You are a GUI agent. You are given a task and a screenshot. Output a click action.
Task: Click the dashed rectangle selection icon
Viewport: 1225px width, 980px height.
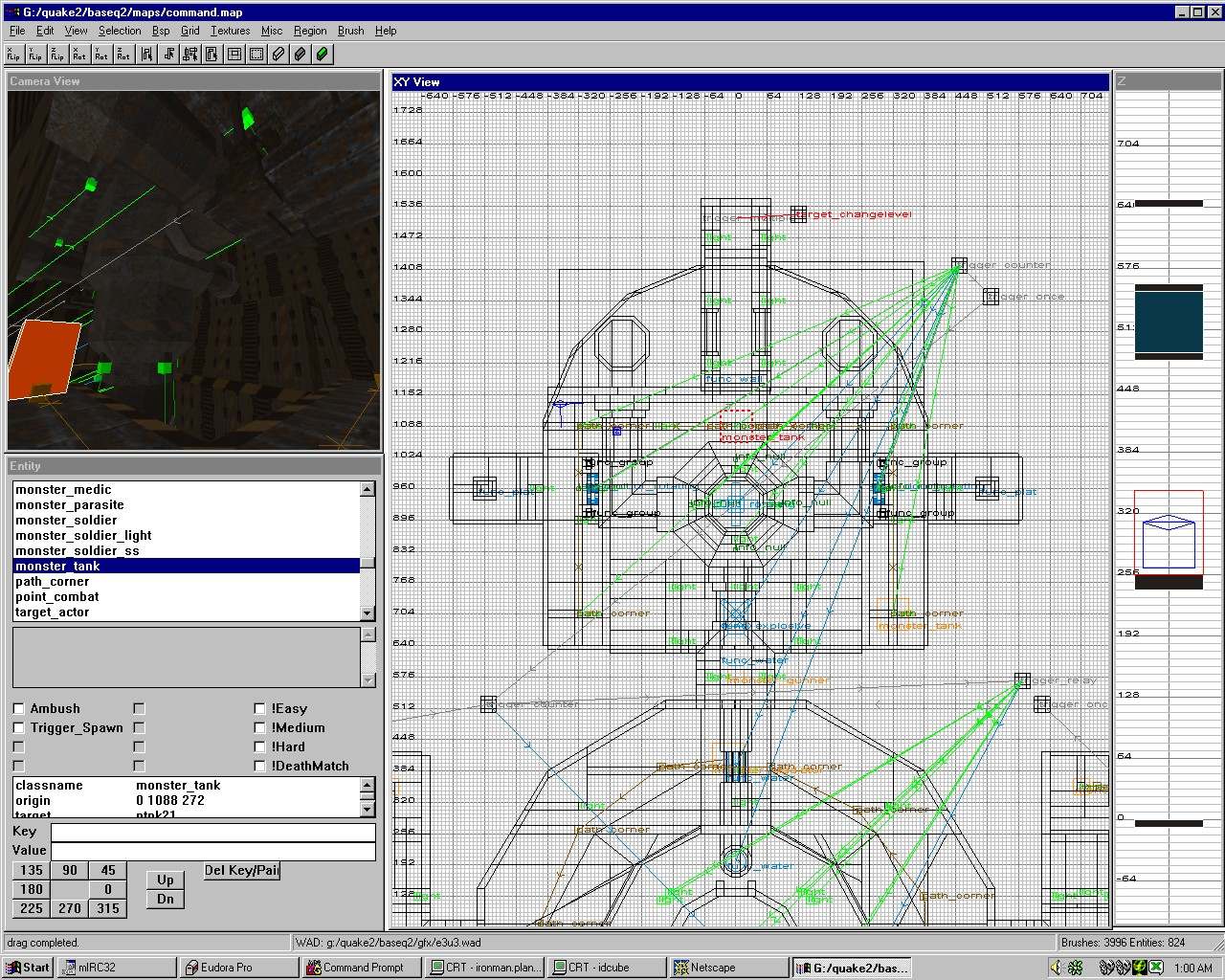point(256,55)
